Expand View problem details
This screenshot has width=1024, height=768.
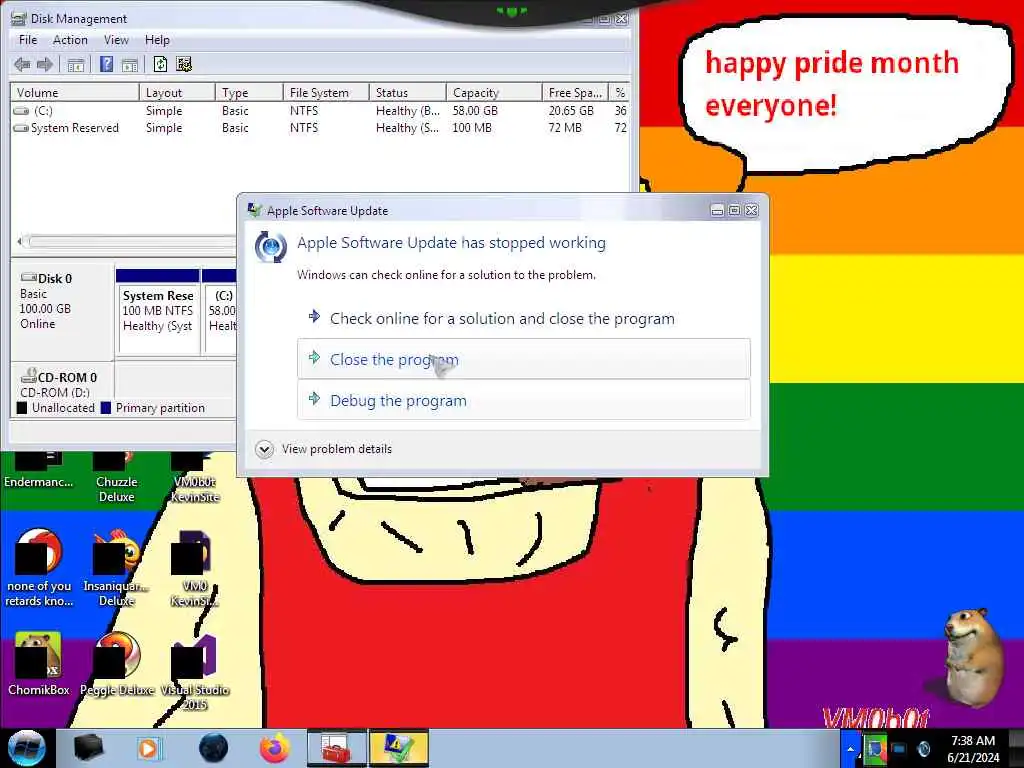point(324,449)
